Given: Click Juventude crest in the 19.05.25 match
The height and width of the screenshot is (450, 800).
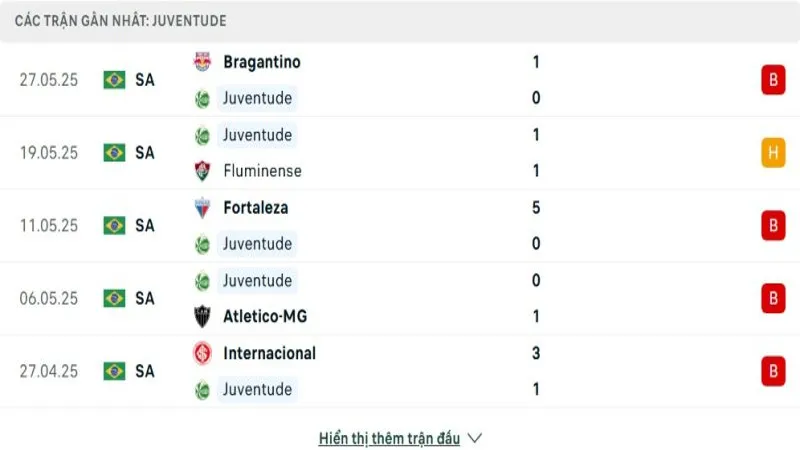Looking at the screenshot, I should [x=203, y=135].
